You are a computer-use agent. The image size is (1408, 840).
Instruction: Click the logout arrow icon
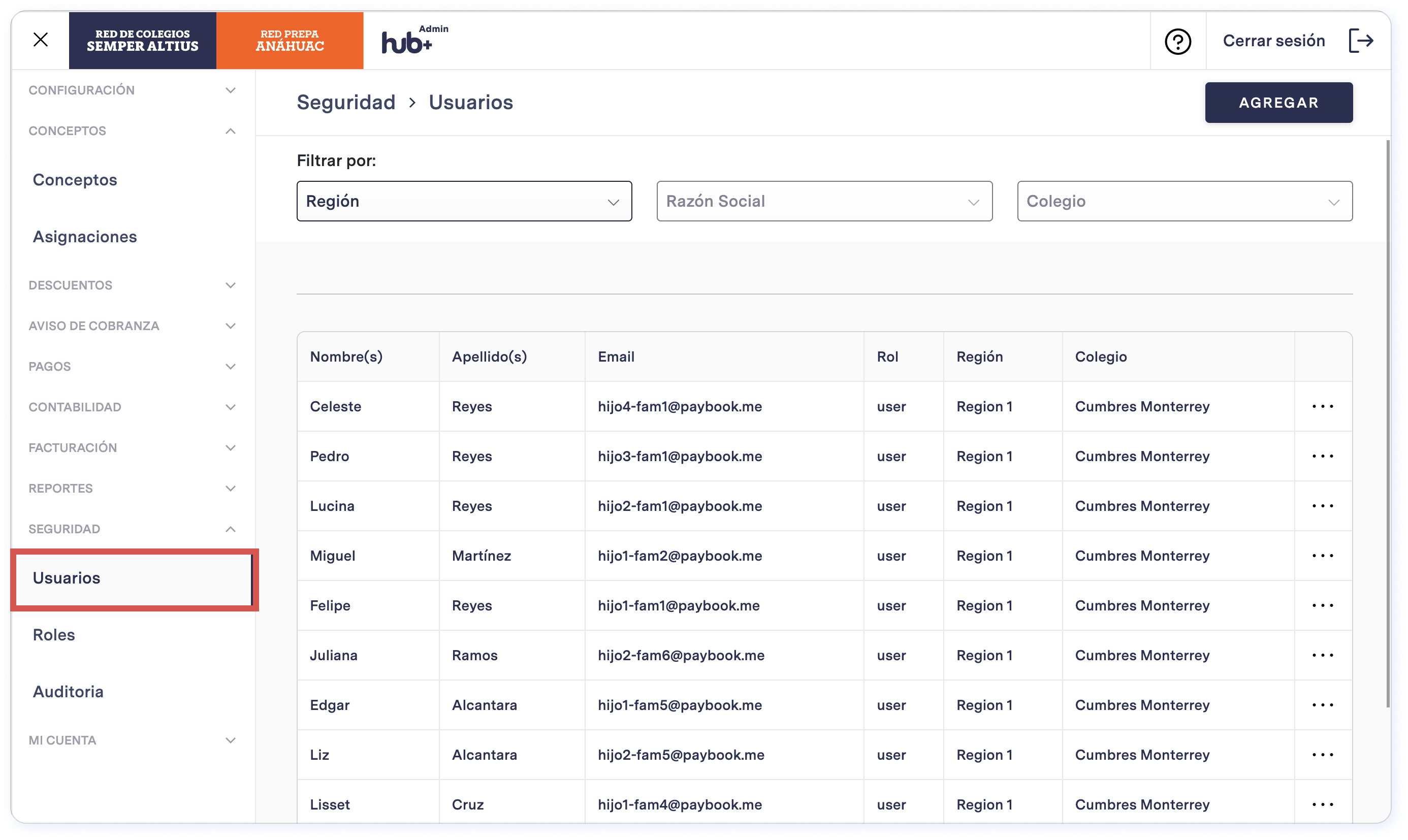(1361, 41)
